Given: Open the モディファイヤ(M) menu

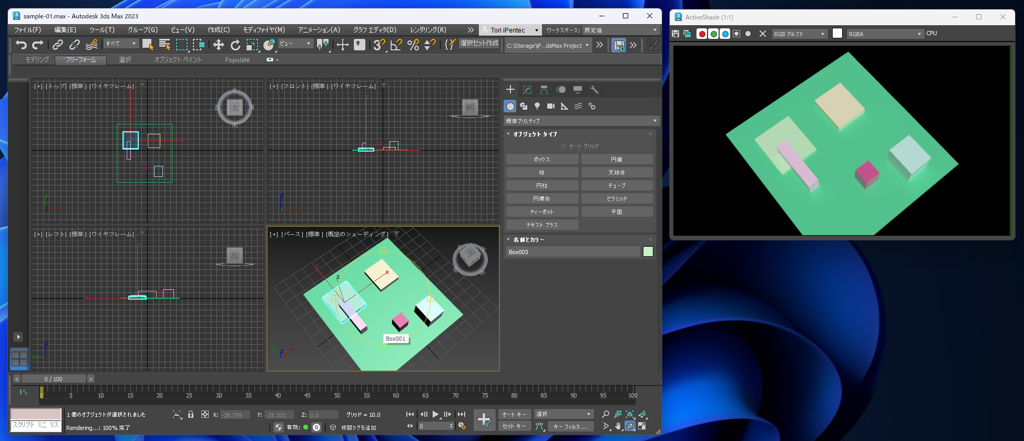Looking at the screenshot, I should click(264, 30).
